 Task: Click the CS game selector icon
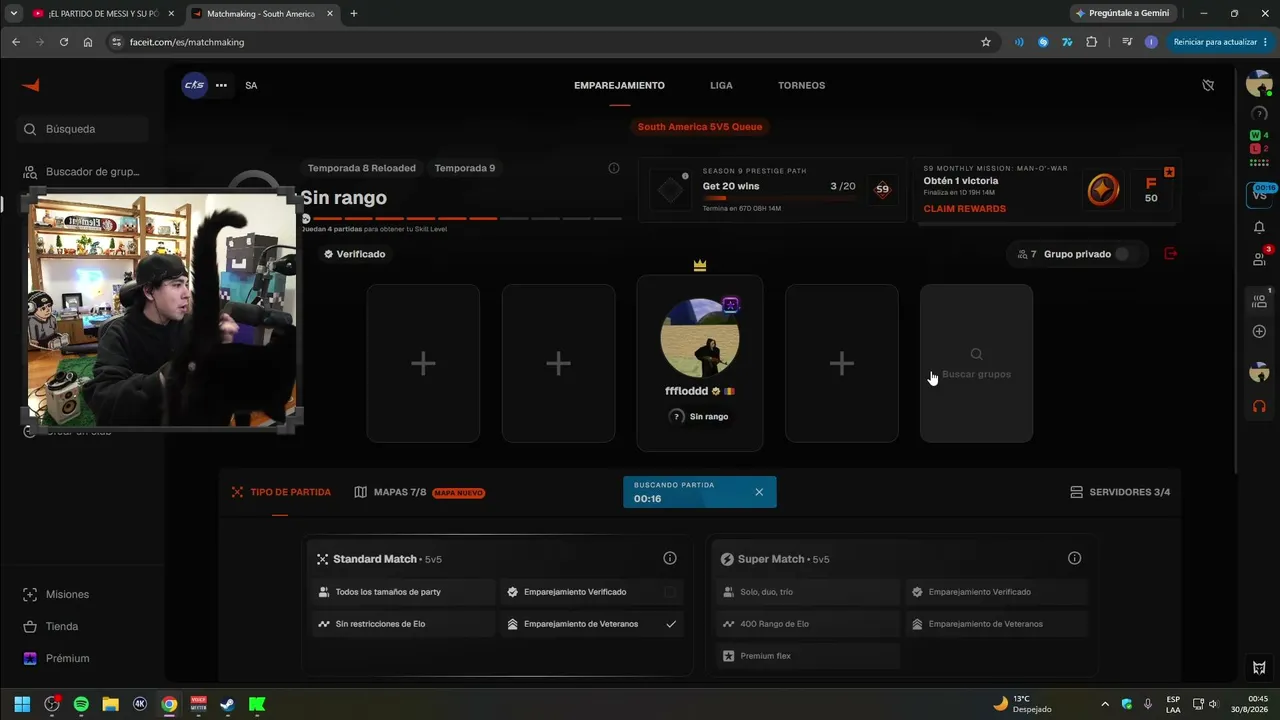(194, 85)
